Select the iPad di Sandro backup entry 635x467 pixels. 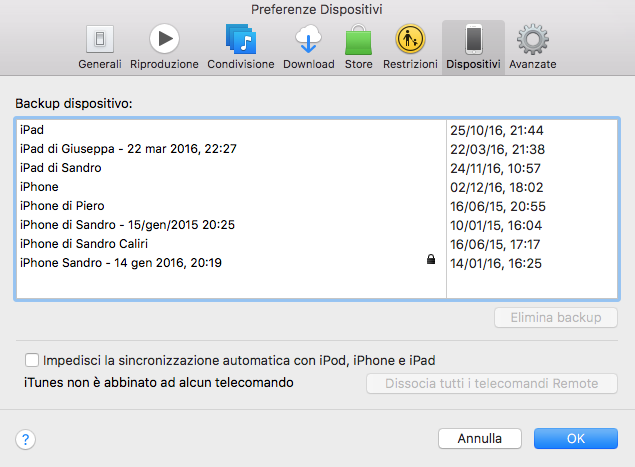pos(317,168)
